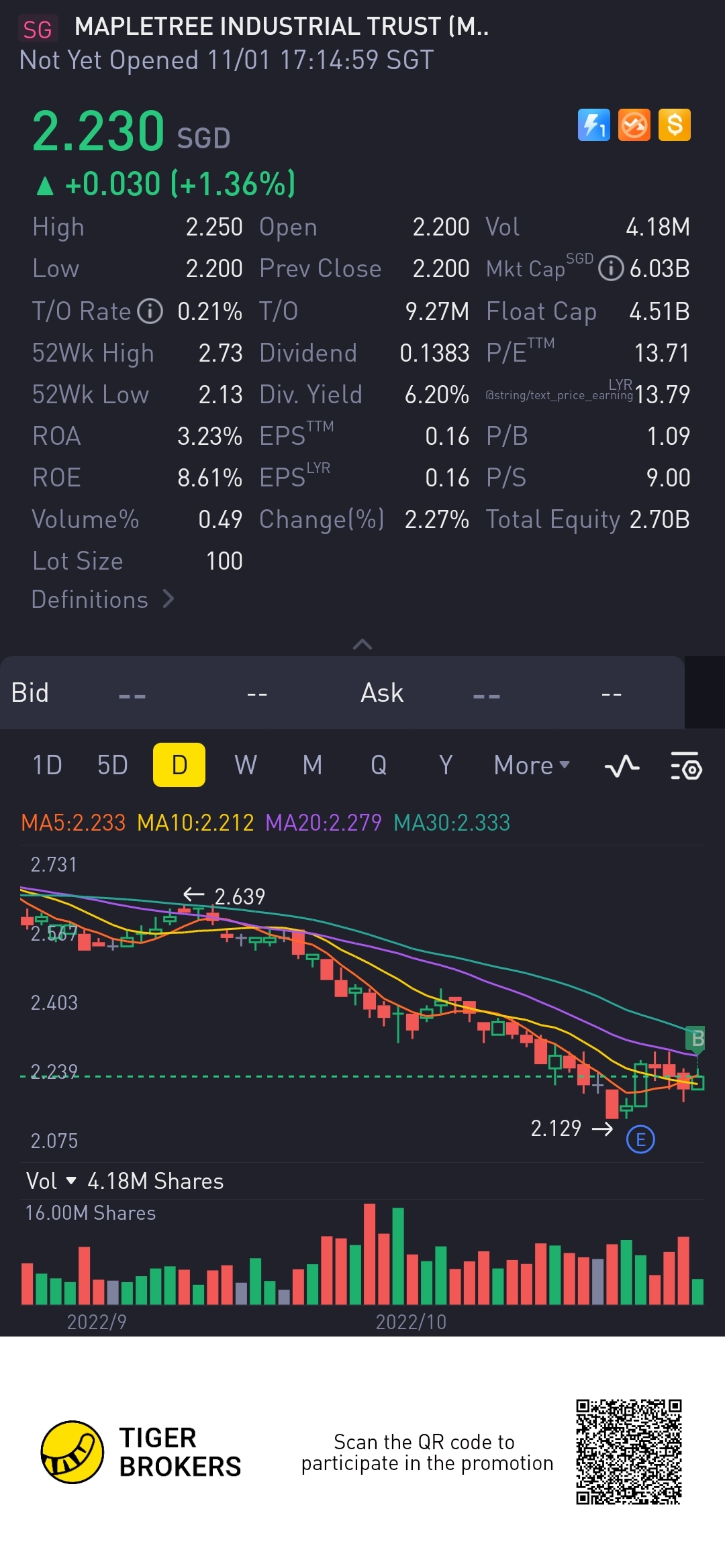Open the Tiger Brokers logo

141,1452
